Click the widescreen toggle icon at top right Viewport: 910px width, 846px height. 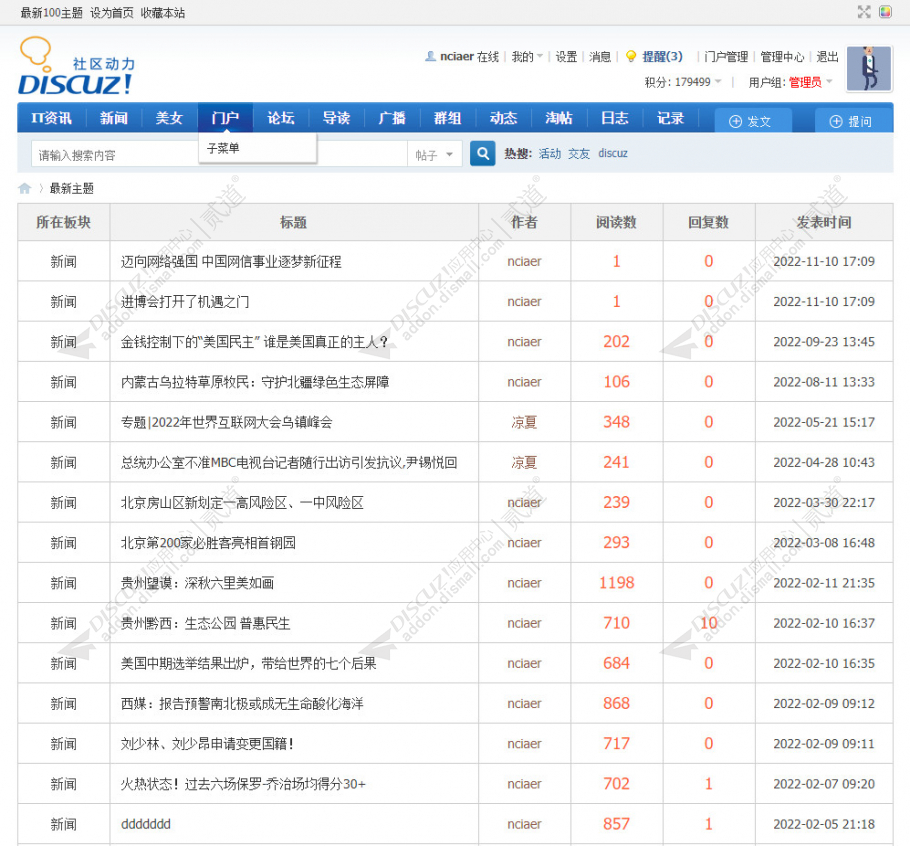(x=864, y=12)
